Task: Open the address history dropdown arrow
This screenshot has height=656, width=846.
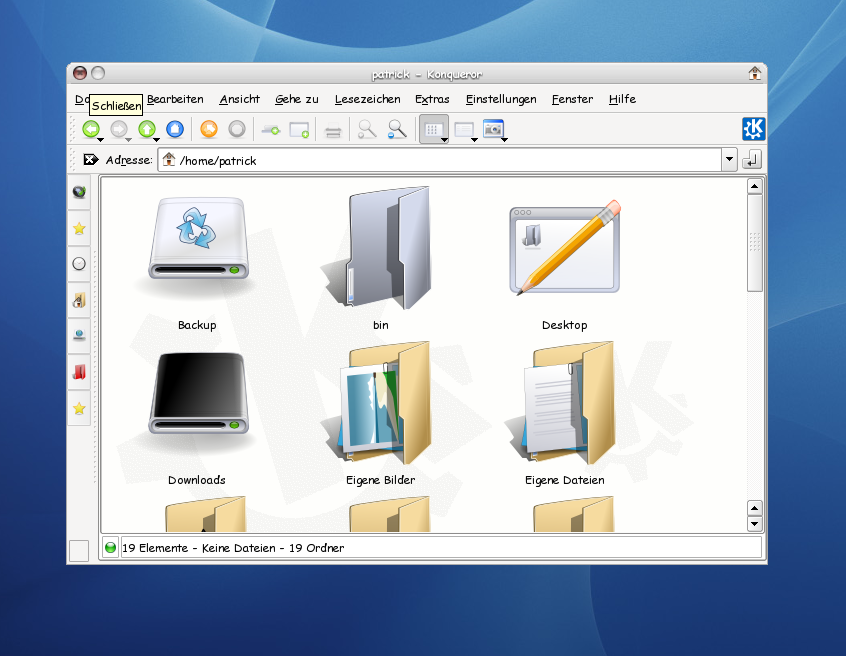Action: (729, 160)
